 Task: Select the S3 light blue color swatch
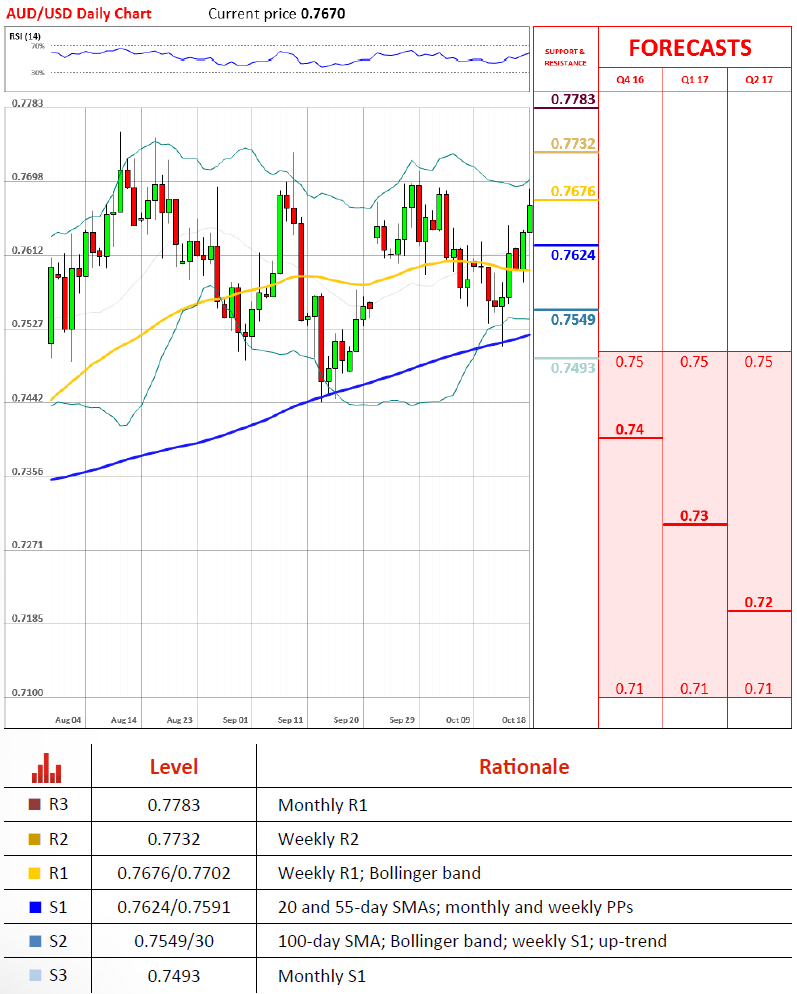coord(35,976)
